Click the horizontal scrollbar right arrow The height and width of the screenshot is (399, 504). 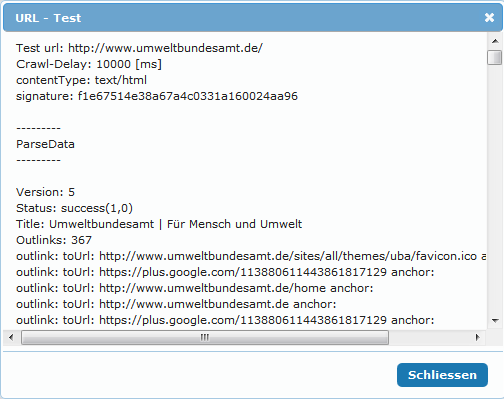[478, 337]
